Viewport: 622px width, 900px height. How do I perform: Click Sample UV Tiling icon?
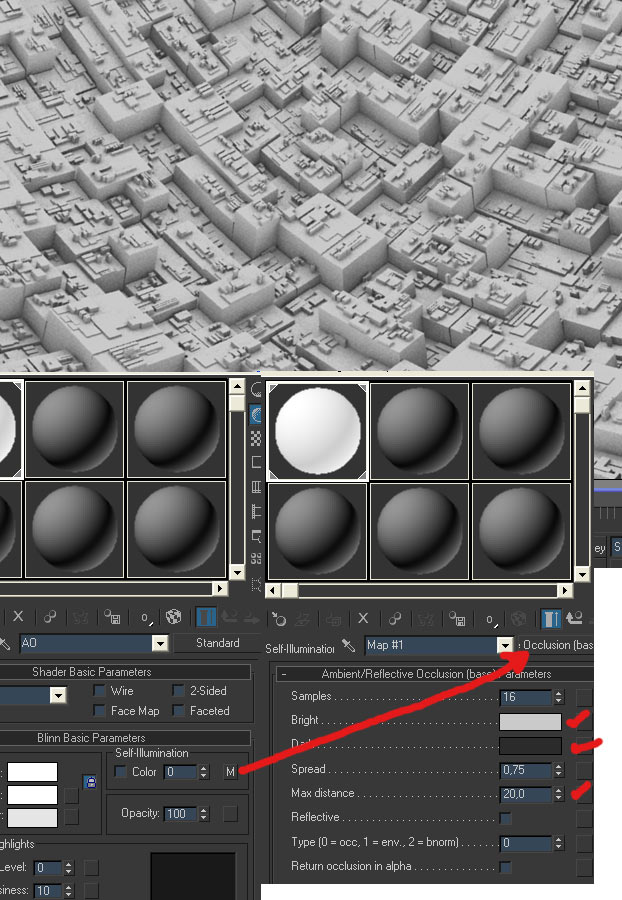[256, 463]
